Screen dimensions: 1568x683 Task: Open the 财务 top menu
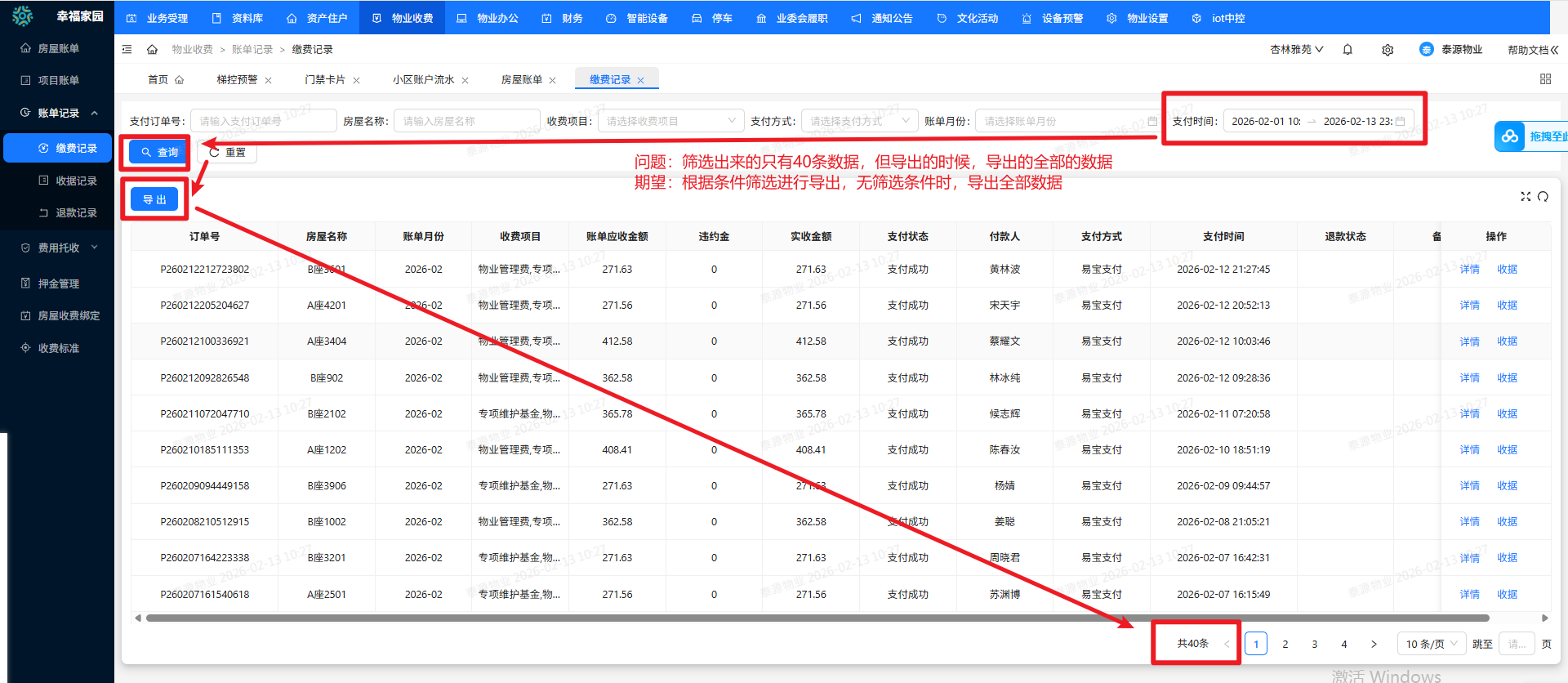coord(562,18)
